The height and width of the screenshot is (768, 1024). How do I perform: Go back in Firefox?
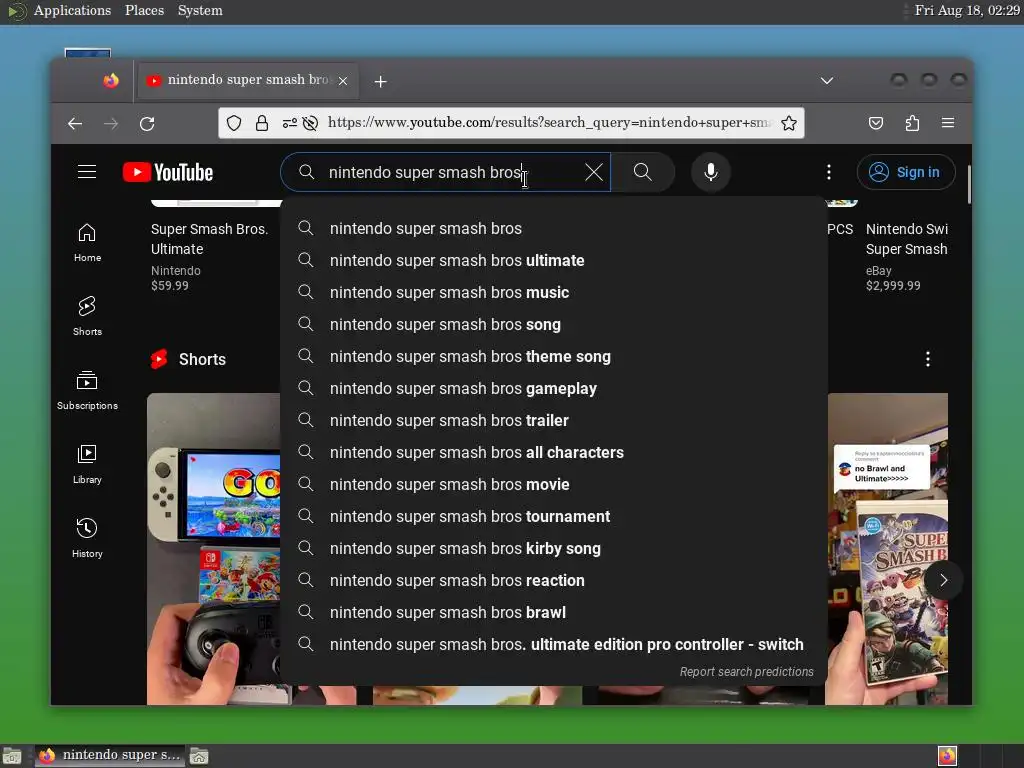75,123
